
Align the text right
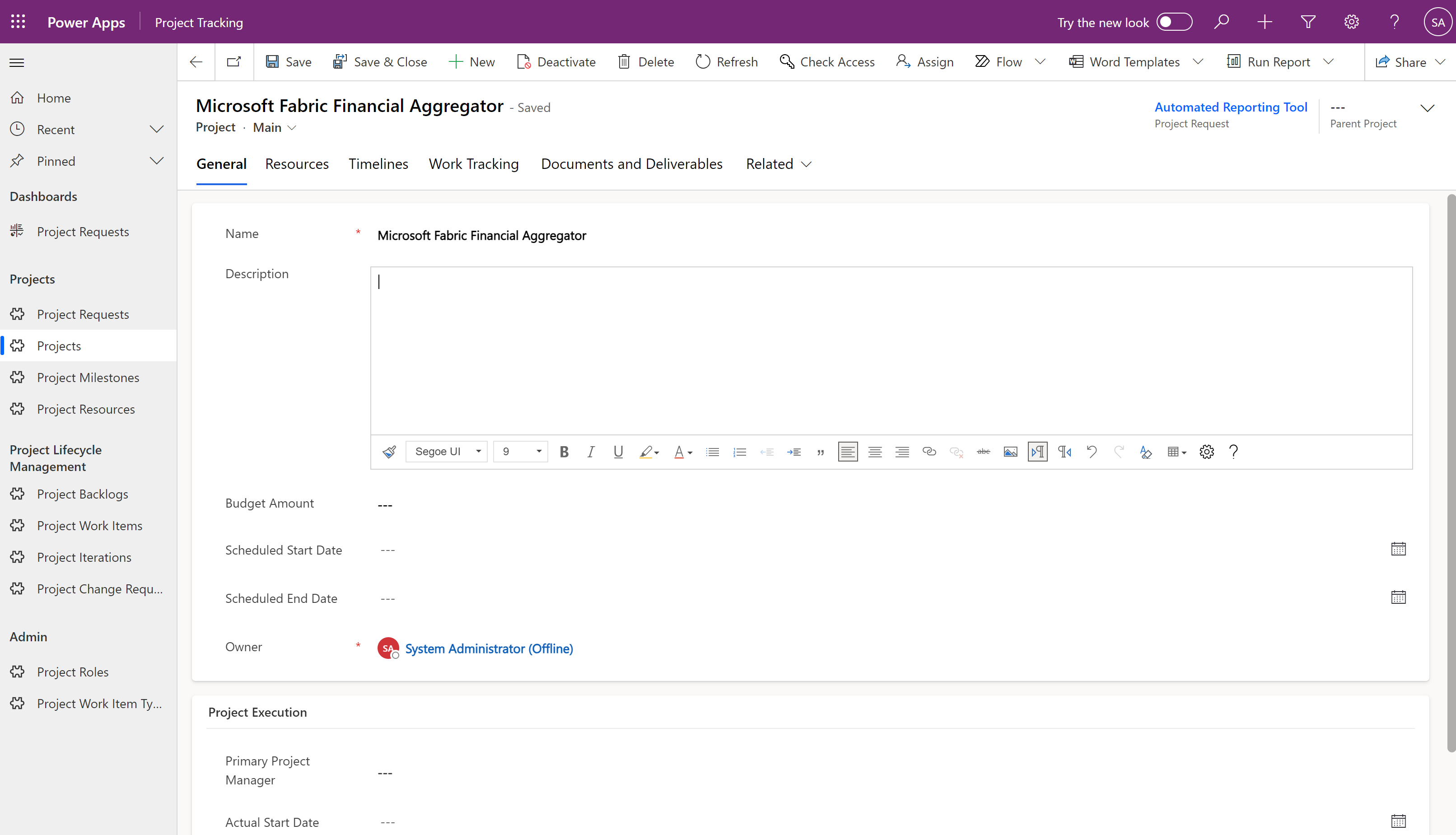point(902,452)
